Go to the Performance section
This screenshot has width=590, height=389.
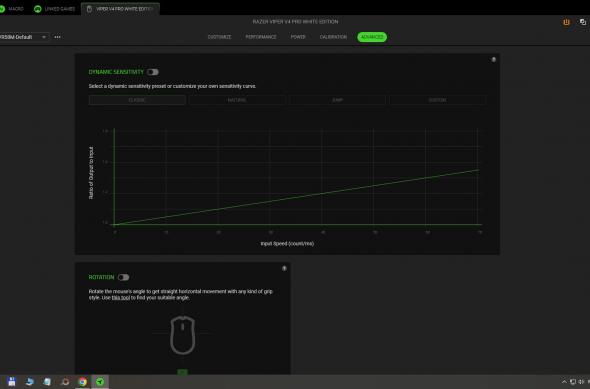pos(261,37)
